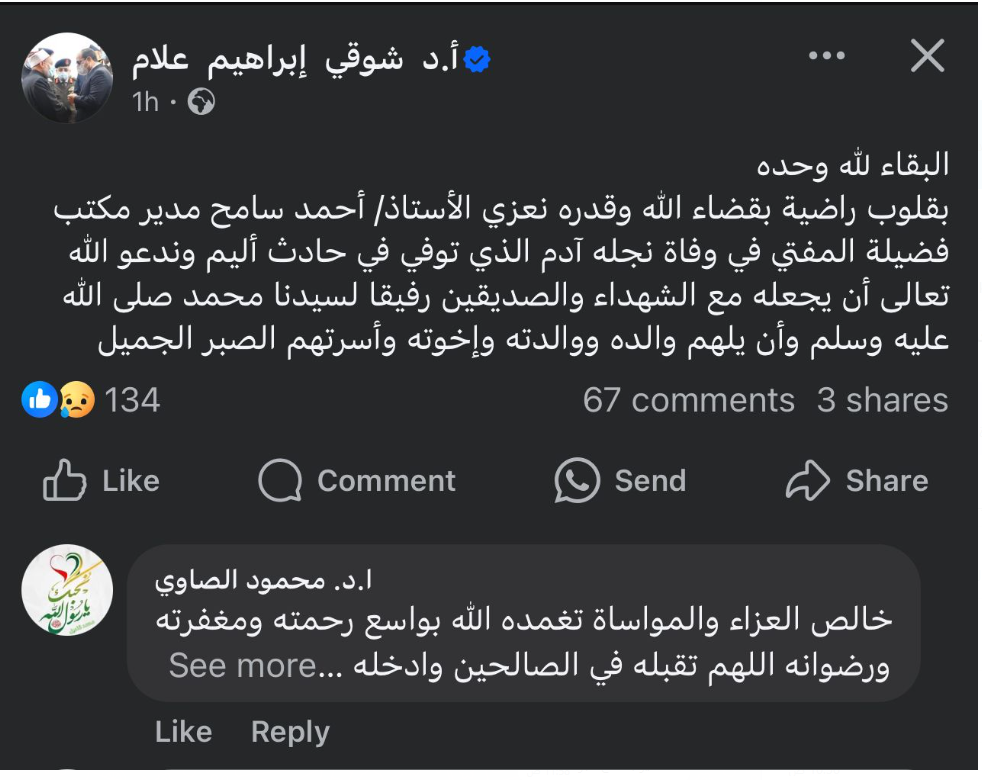This screenshot has height=780, width=982.
Task: Open the three-dots post options menu
Action: (x=826, y=57)
